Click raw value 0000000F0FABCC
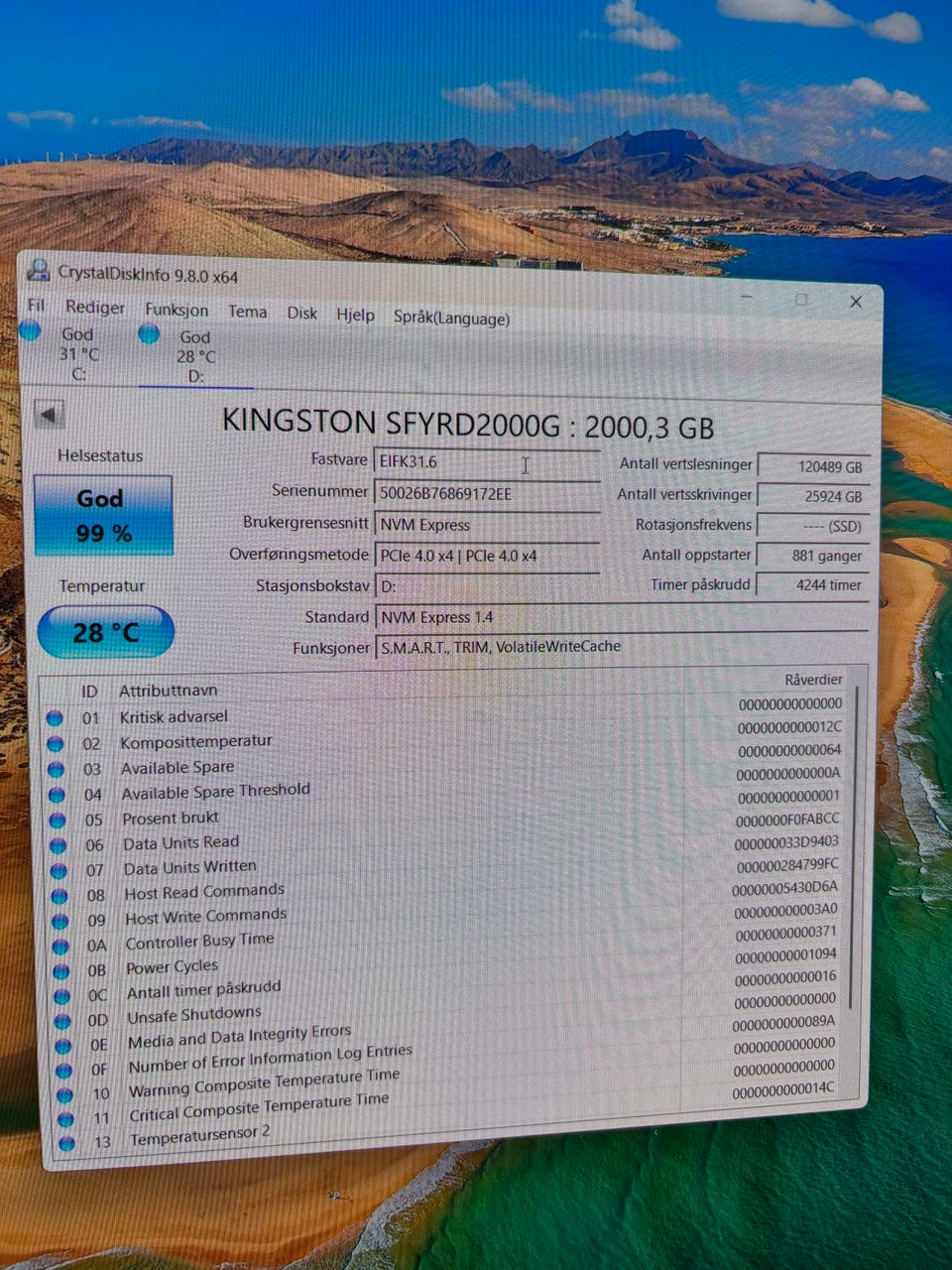Image resolution: width=952 pixels, height=1270 pixels. [787, 820]
